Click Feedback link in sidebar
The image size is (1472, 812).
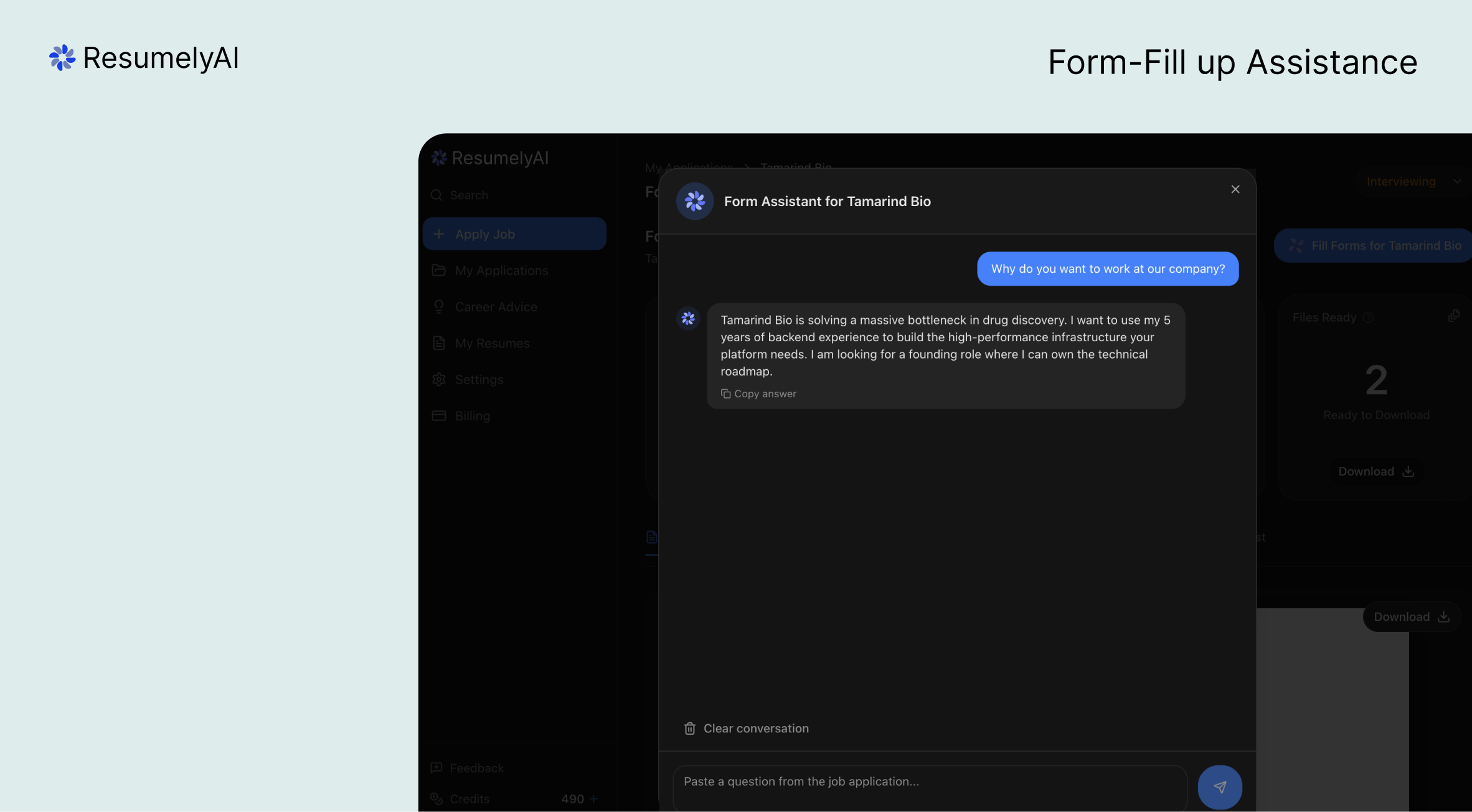[x=476, y=768]
